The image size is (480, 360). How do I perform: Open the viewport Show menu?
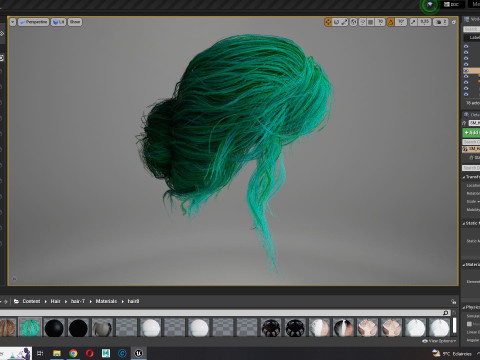coord(75,22)
